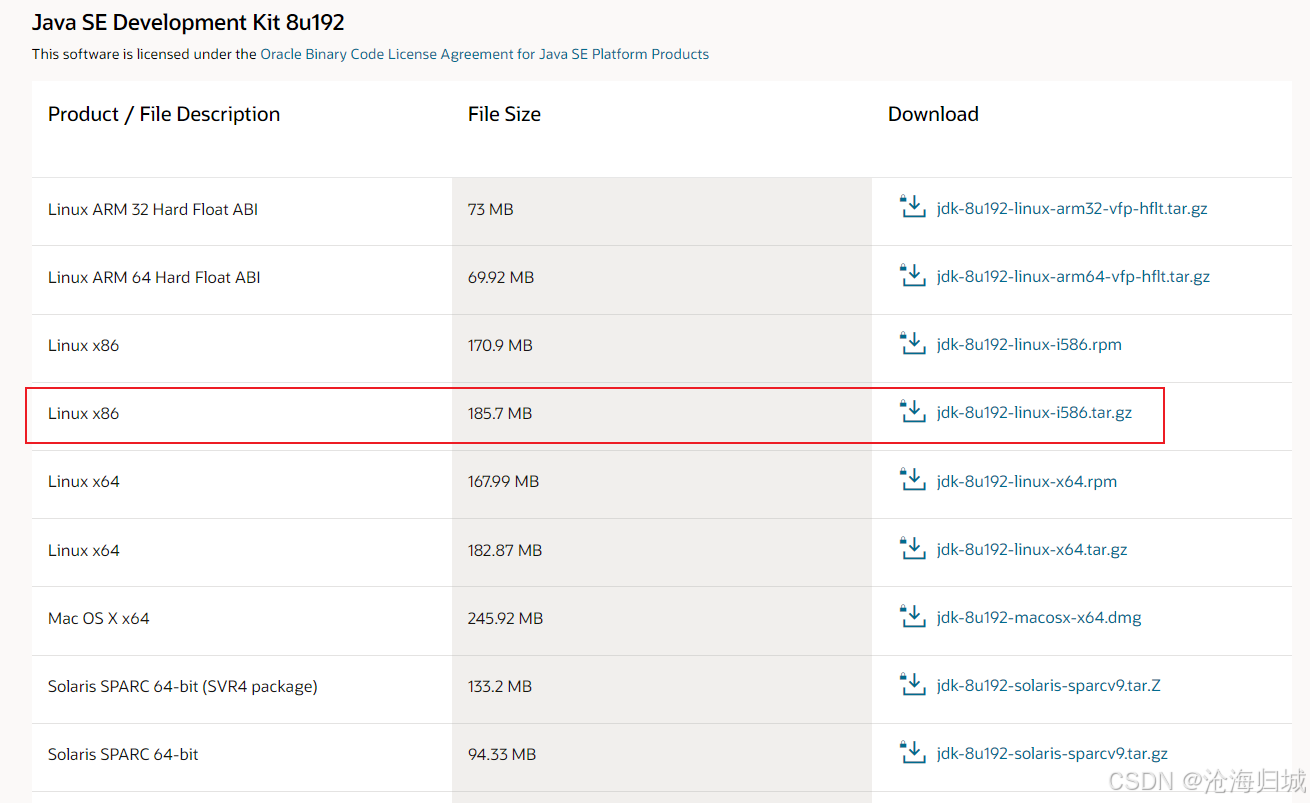This screenshot has width=1310, height=803.
Task: Download jdk-8u192-linux-i586.tar.gz
Action: click(1034, 413)
